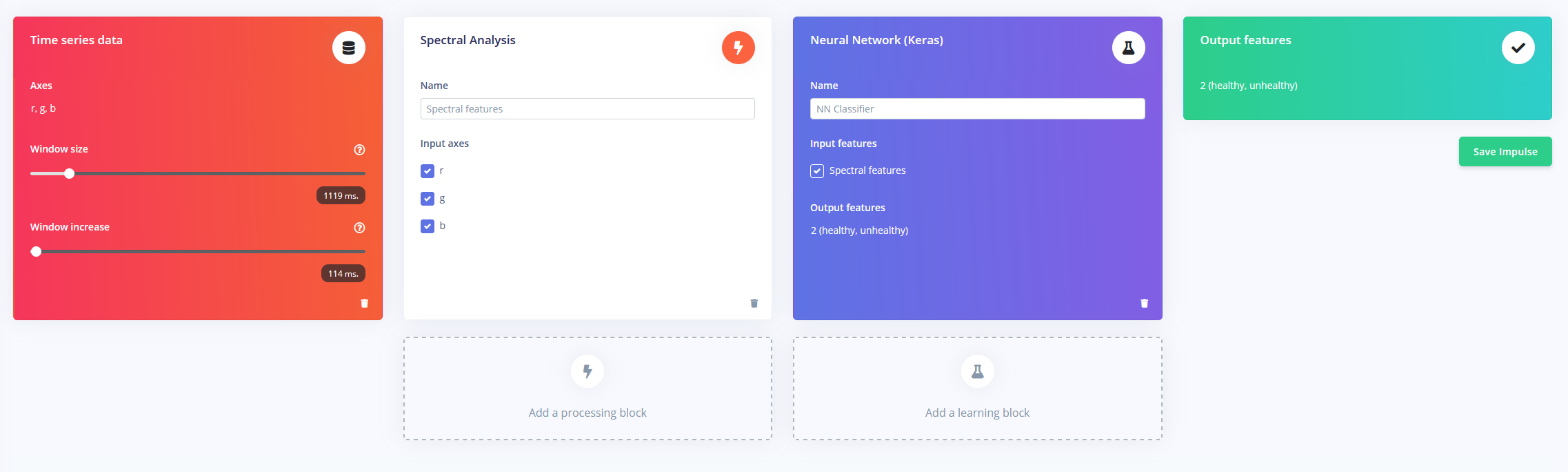Delete the Spectral Analysis block
Screen dimensions: 1568x472
754,303
